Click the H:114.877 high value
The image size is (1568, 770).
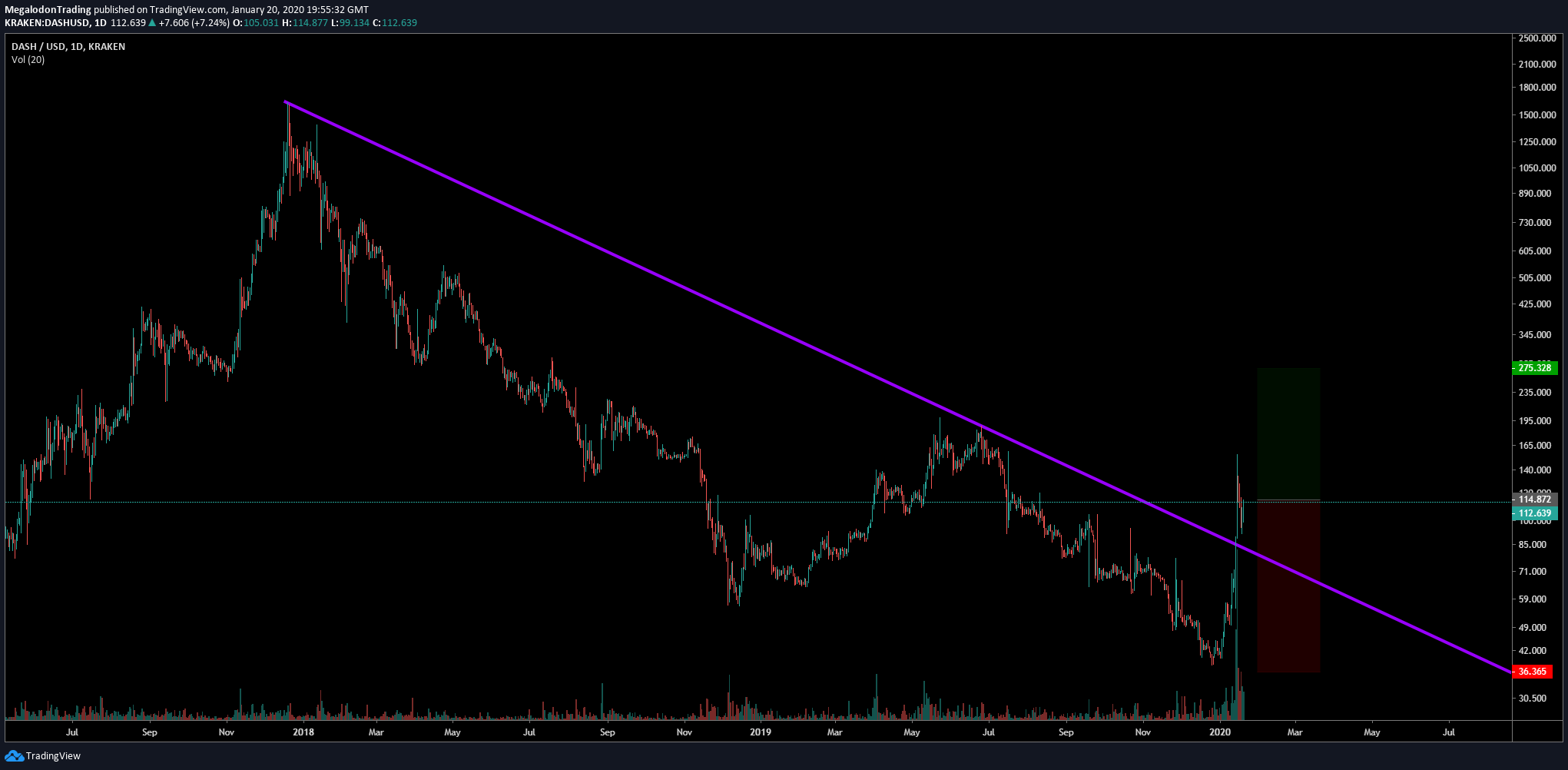click(305, 23)
